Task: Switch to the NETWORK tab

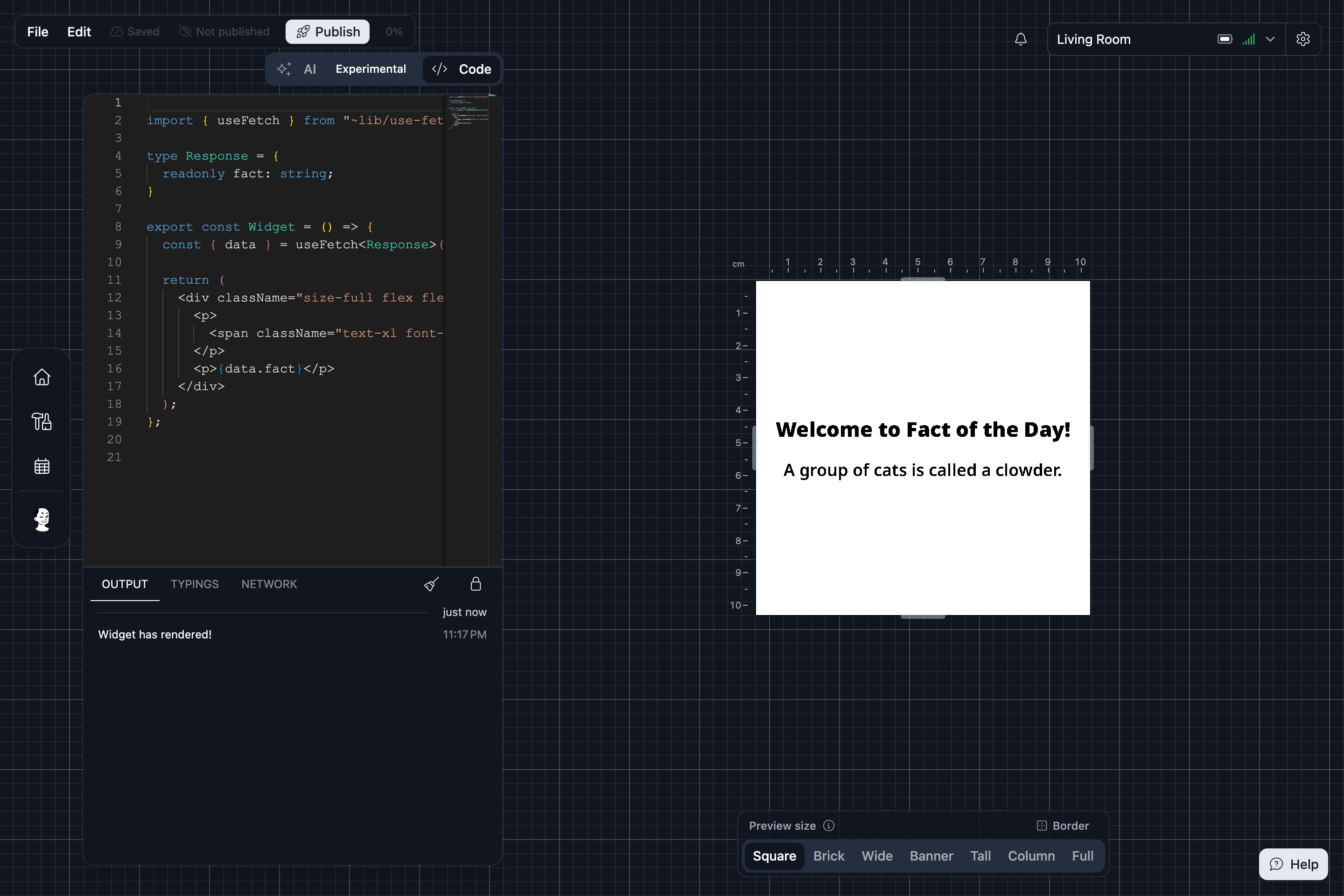Action: [269, 584]
